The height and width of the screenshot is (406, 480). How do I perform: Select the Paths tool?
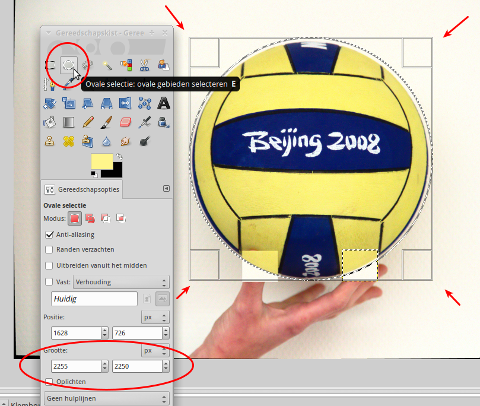pyautogui.click(x=50, y=84)
